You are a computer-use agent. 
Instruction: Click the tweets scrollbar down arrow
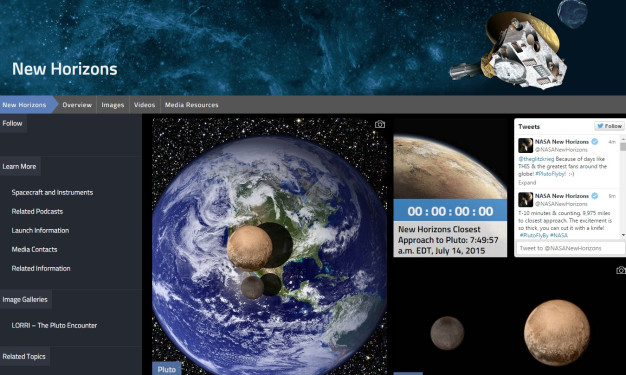click(x=623, y=235)
